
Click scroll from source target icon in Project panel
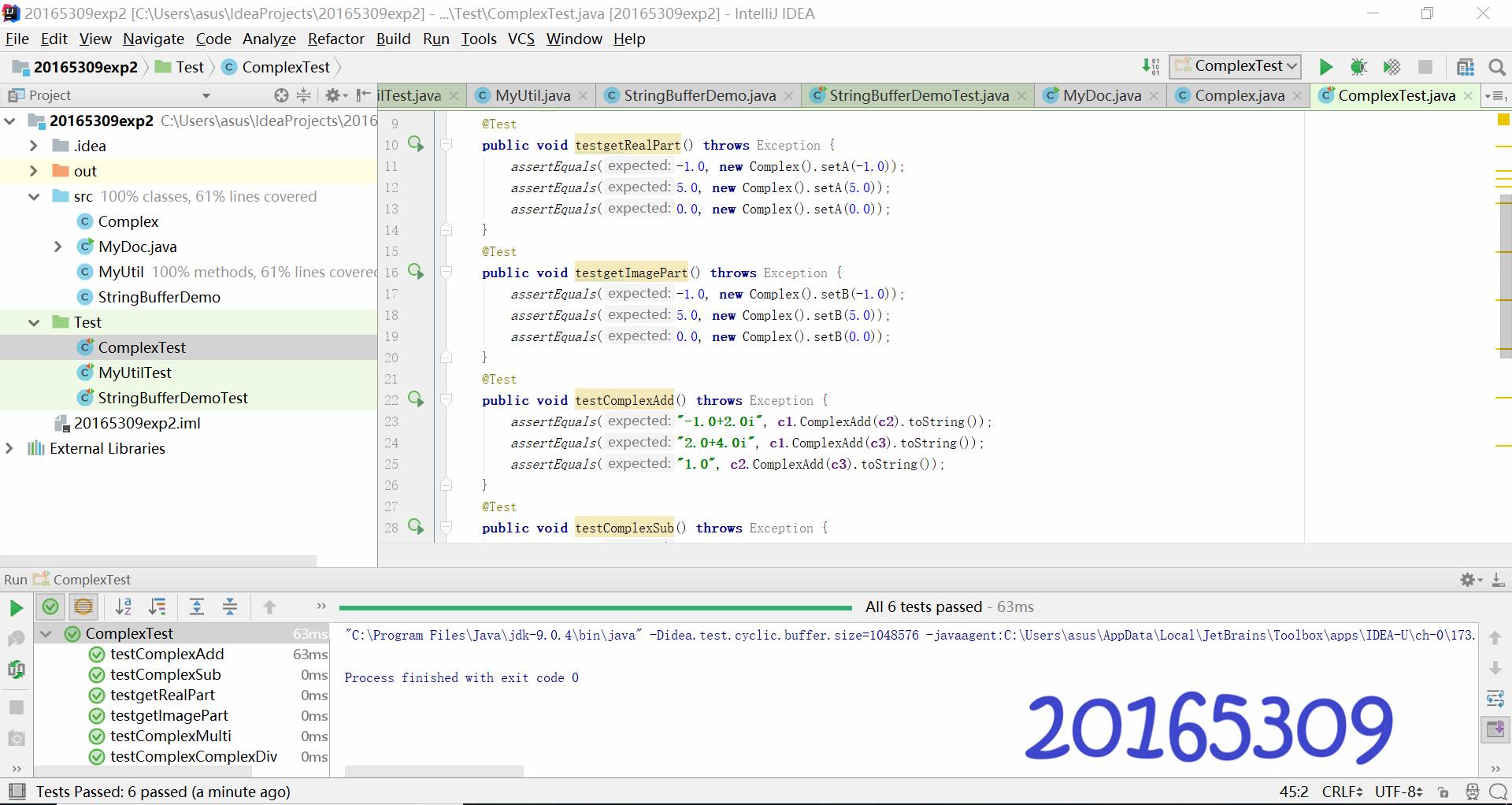click(x=281, y=95)
